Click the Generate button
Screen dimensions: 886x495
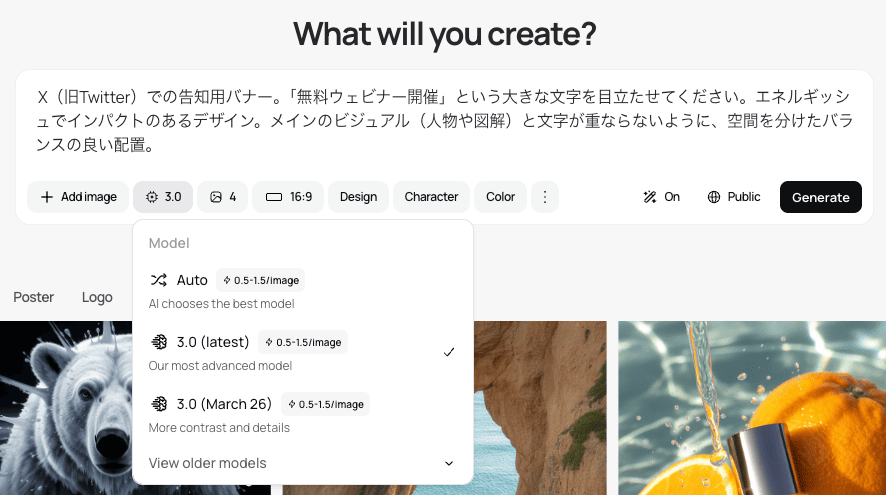pyautogui.click(x=820, y=197)
